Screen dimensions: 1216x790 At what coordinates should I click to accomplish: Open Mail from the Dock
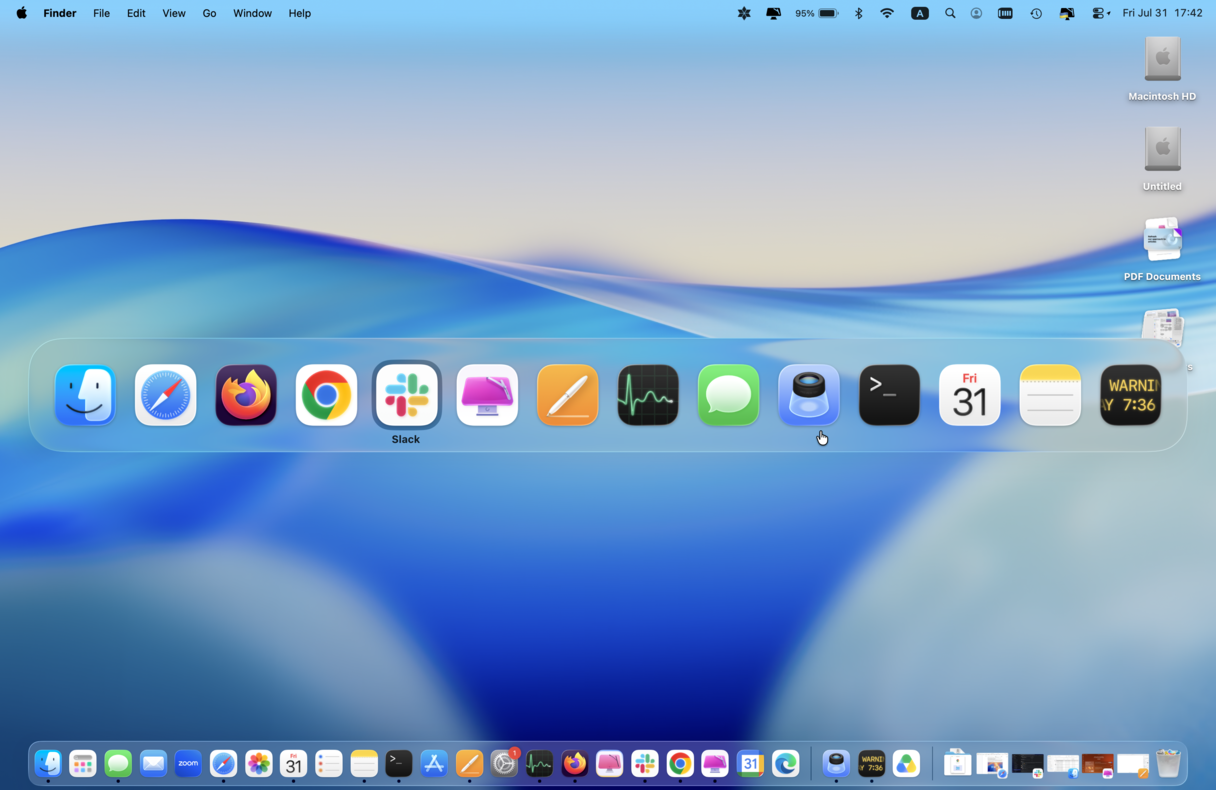coord(153,764)
